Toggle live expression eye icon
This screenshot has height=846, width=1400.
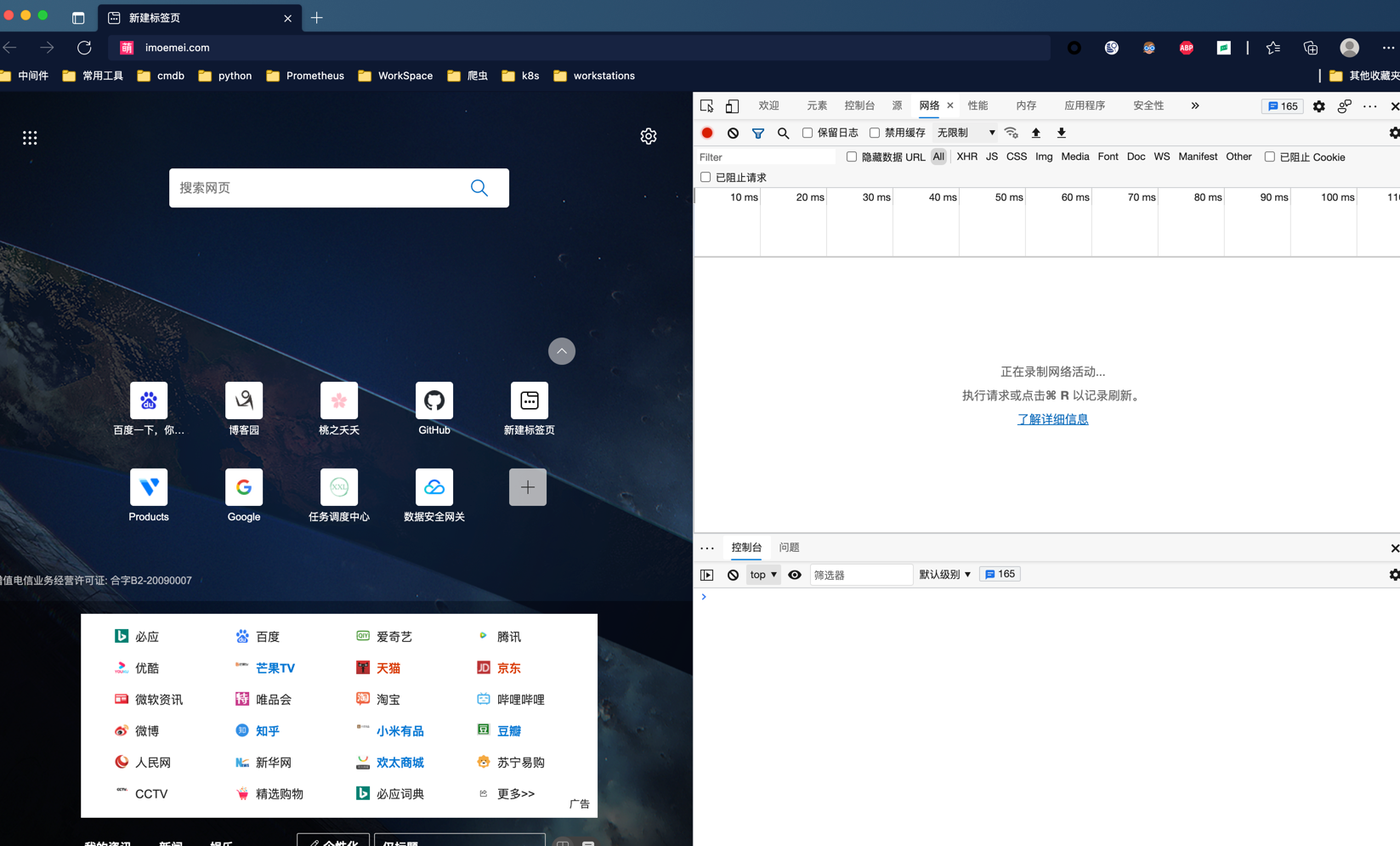pyautogui.click(x=795, y=575)
